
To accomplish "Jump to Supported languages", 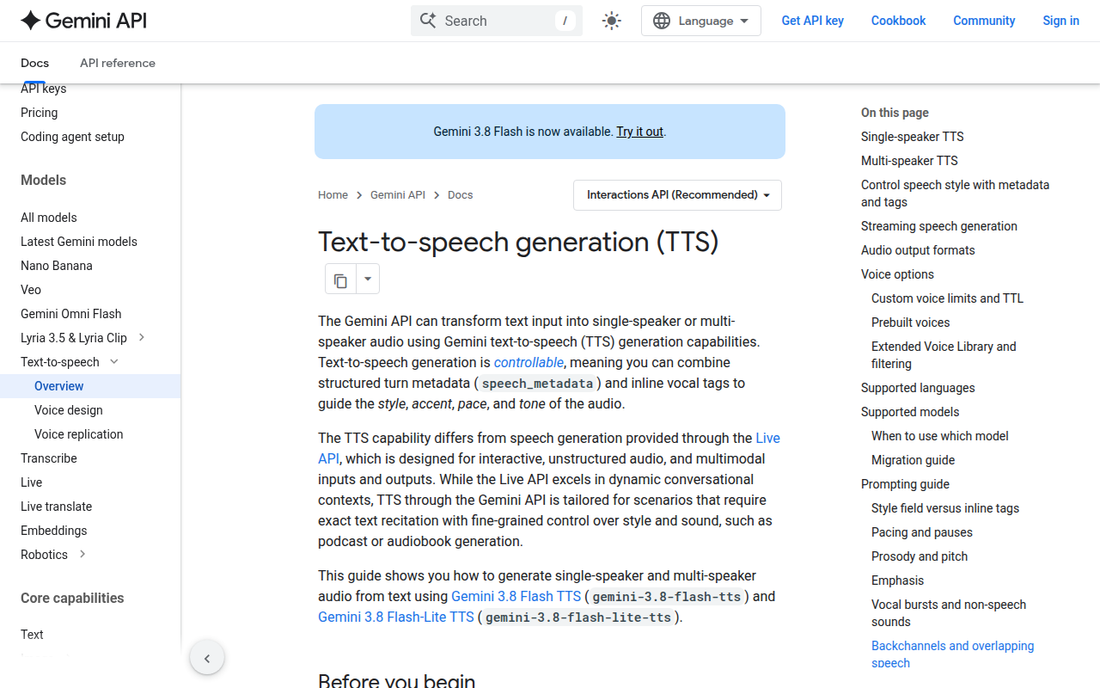I will pyautogui.click(x=918, y=388).
